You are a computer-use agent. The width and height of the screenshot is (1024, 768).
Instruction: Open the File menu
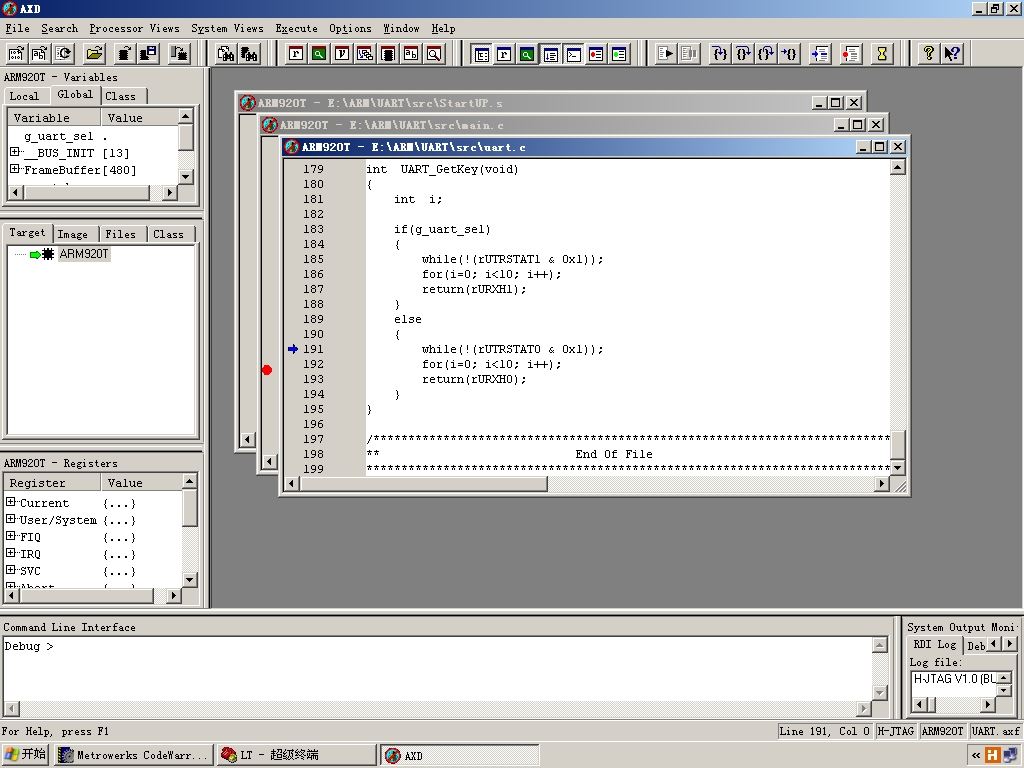pos(18,28)
